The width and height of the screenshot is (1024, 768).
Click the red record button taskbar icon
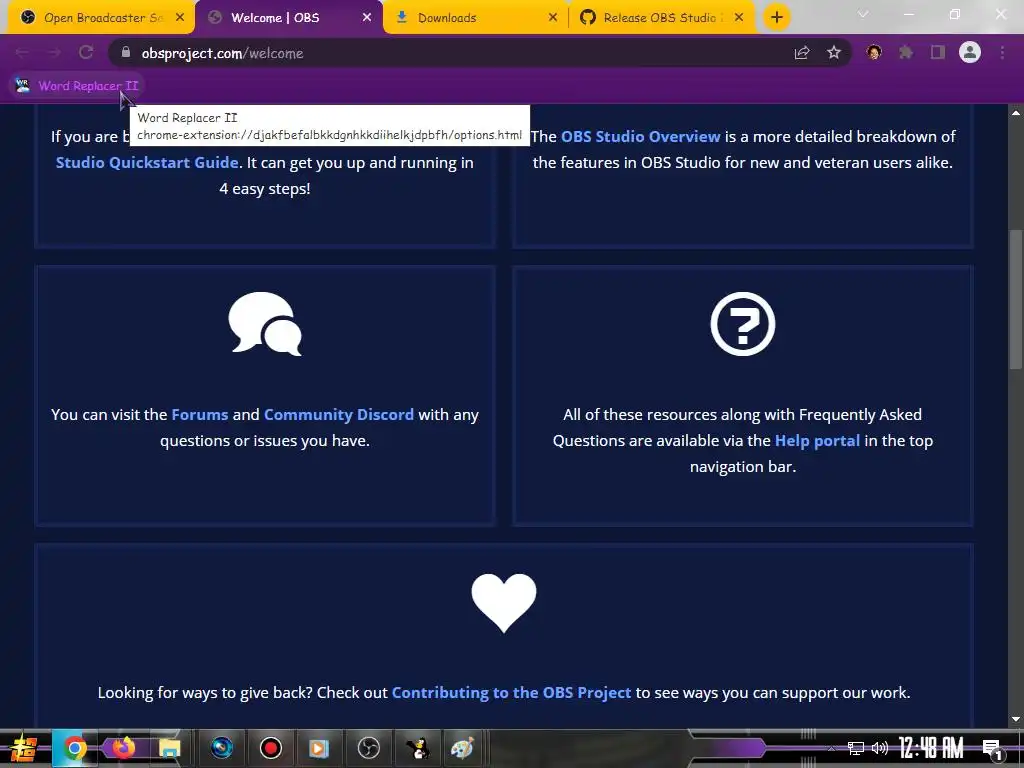(270, 748)
